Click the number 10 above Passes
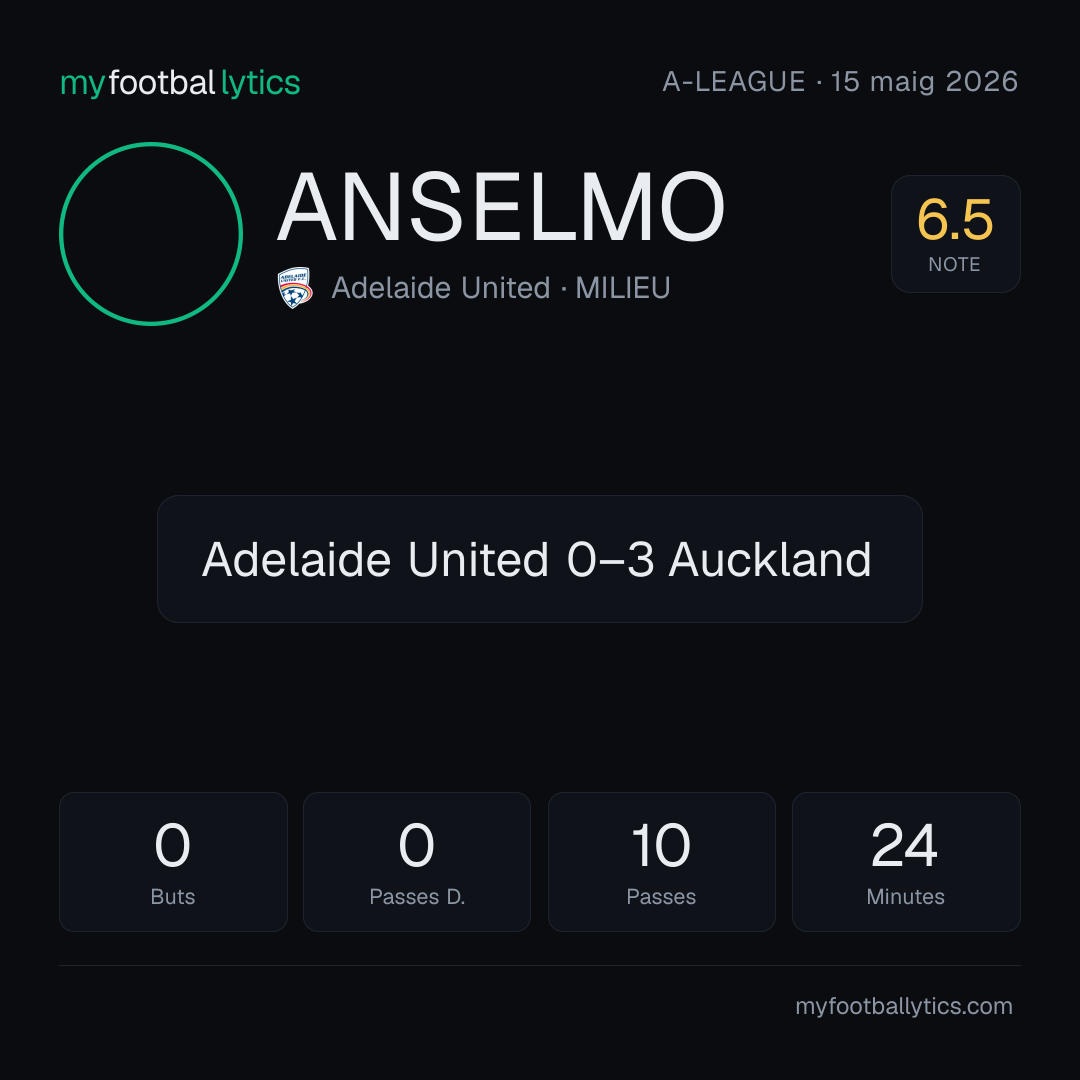The width and height of the screenshot is (1080, 1080). (661, 845)
